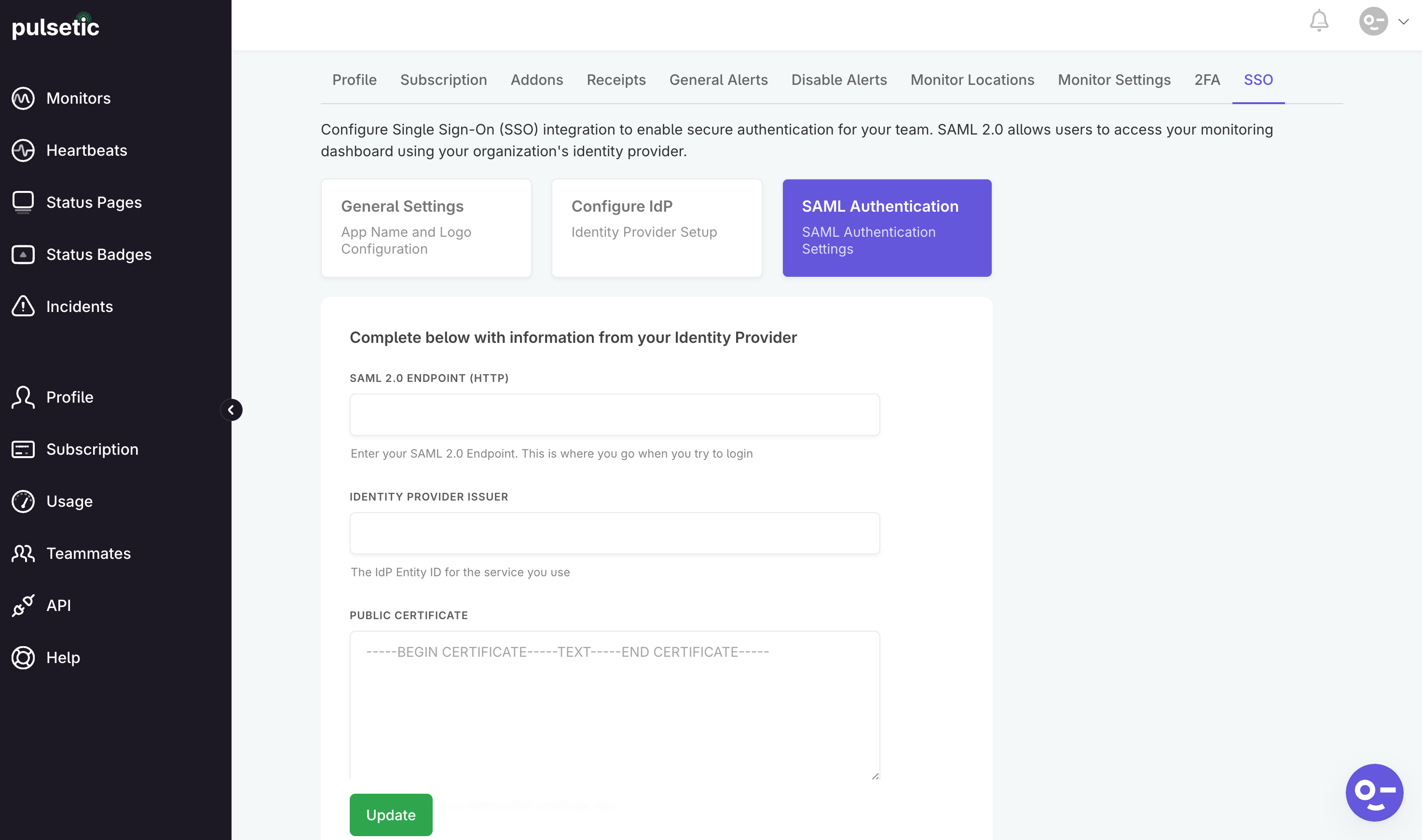Select the Receipts tab
The width and height of the screenshot is (1422, 840).
(x=616, y=80)
